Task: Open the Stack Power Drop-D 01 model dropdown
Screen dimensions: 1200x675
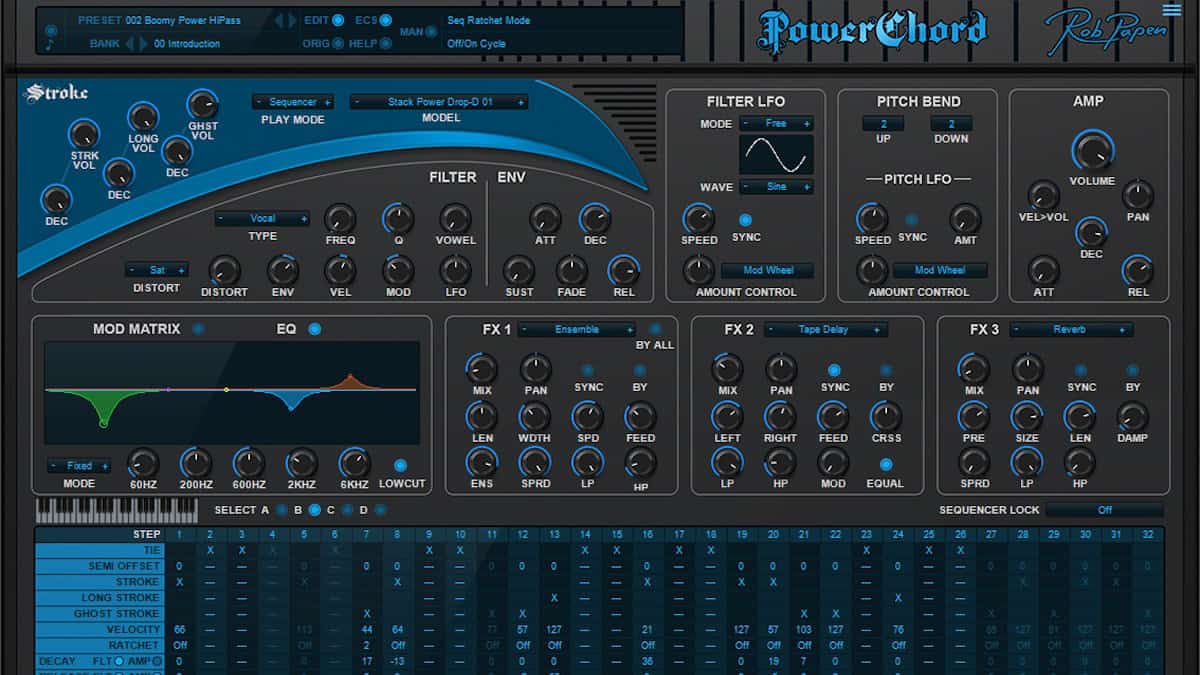Action: [x=439, y=102]
